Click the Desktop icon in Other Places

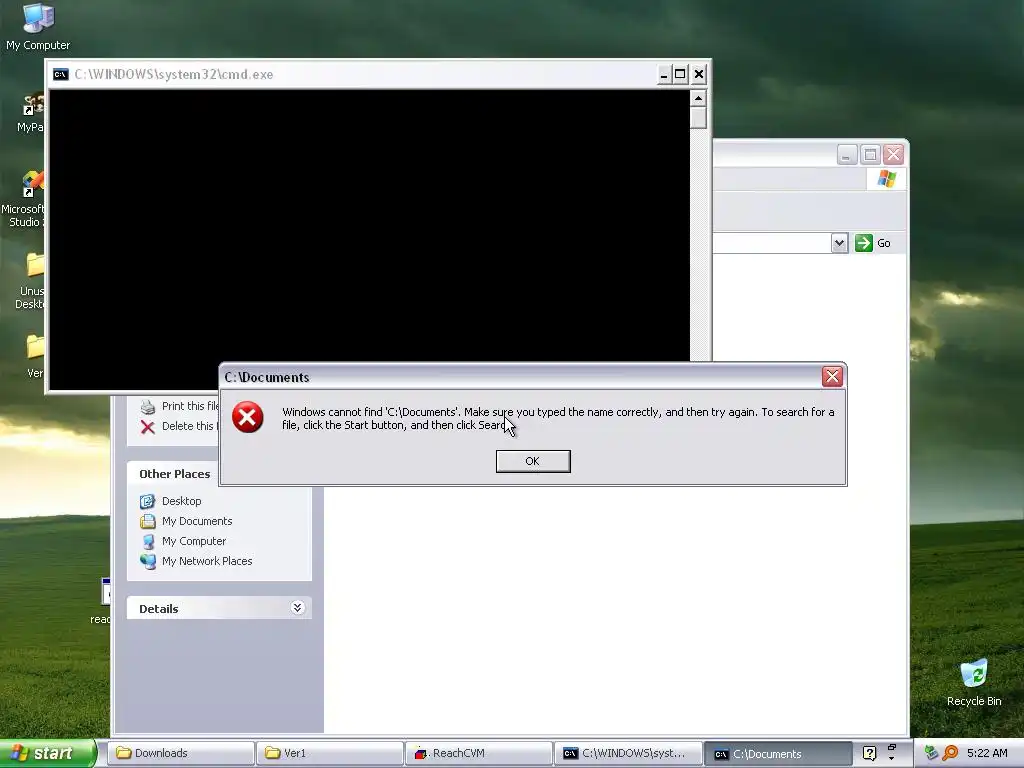(148, 501)
